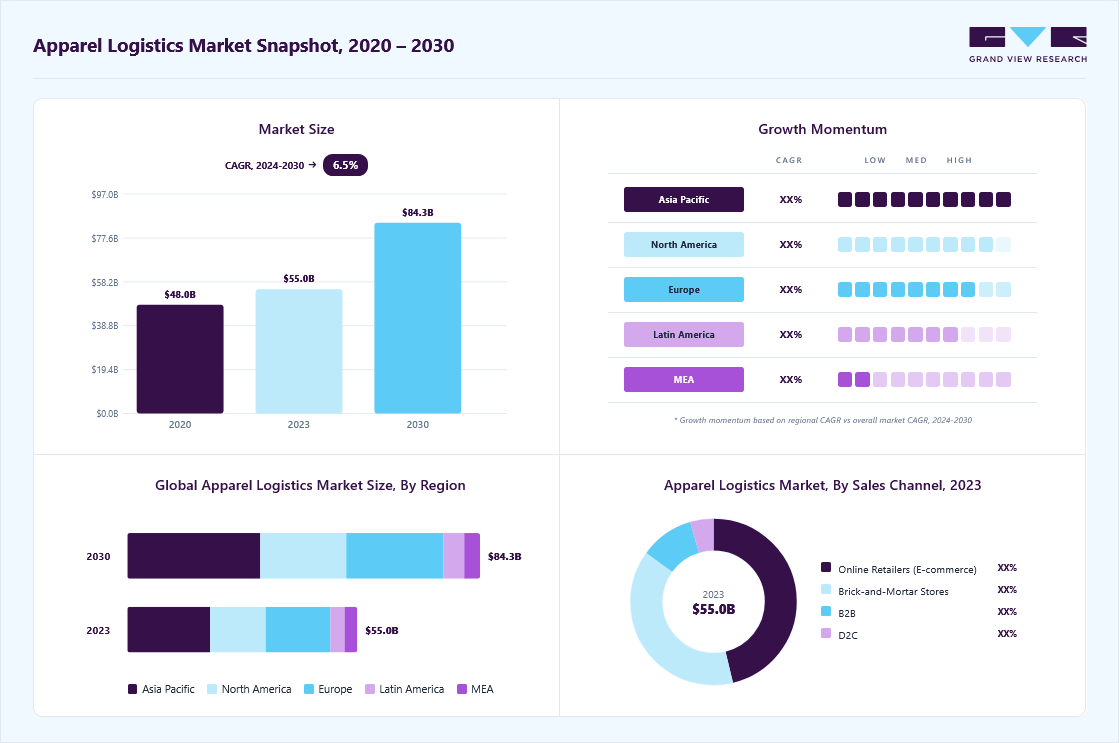Image resolution: width=1120 pixels, height=743 pixels.
Task: Select the $84.3B label above 2030 bar
Action: coord(418,212)
